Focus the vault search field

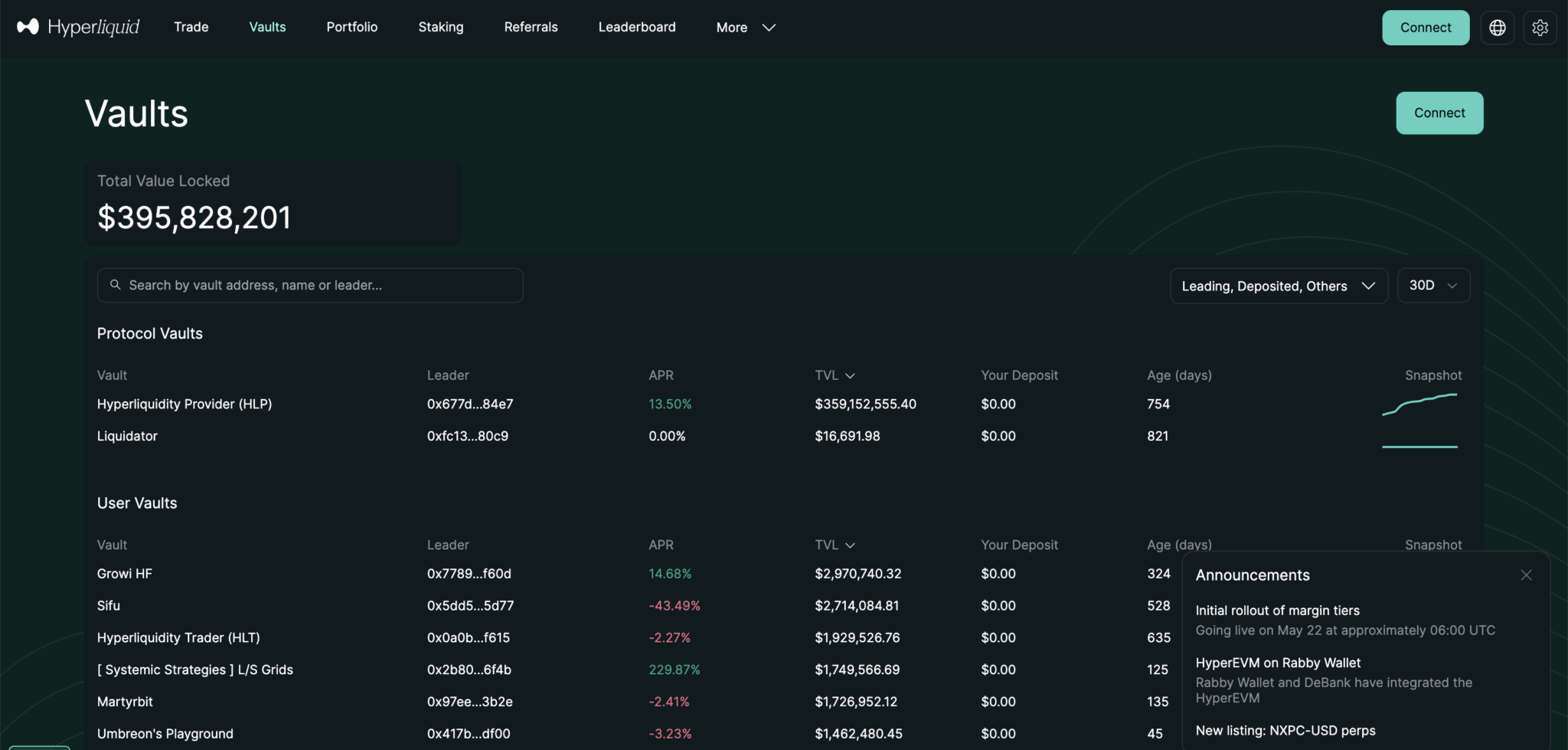[322, 286]
